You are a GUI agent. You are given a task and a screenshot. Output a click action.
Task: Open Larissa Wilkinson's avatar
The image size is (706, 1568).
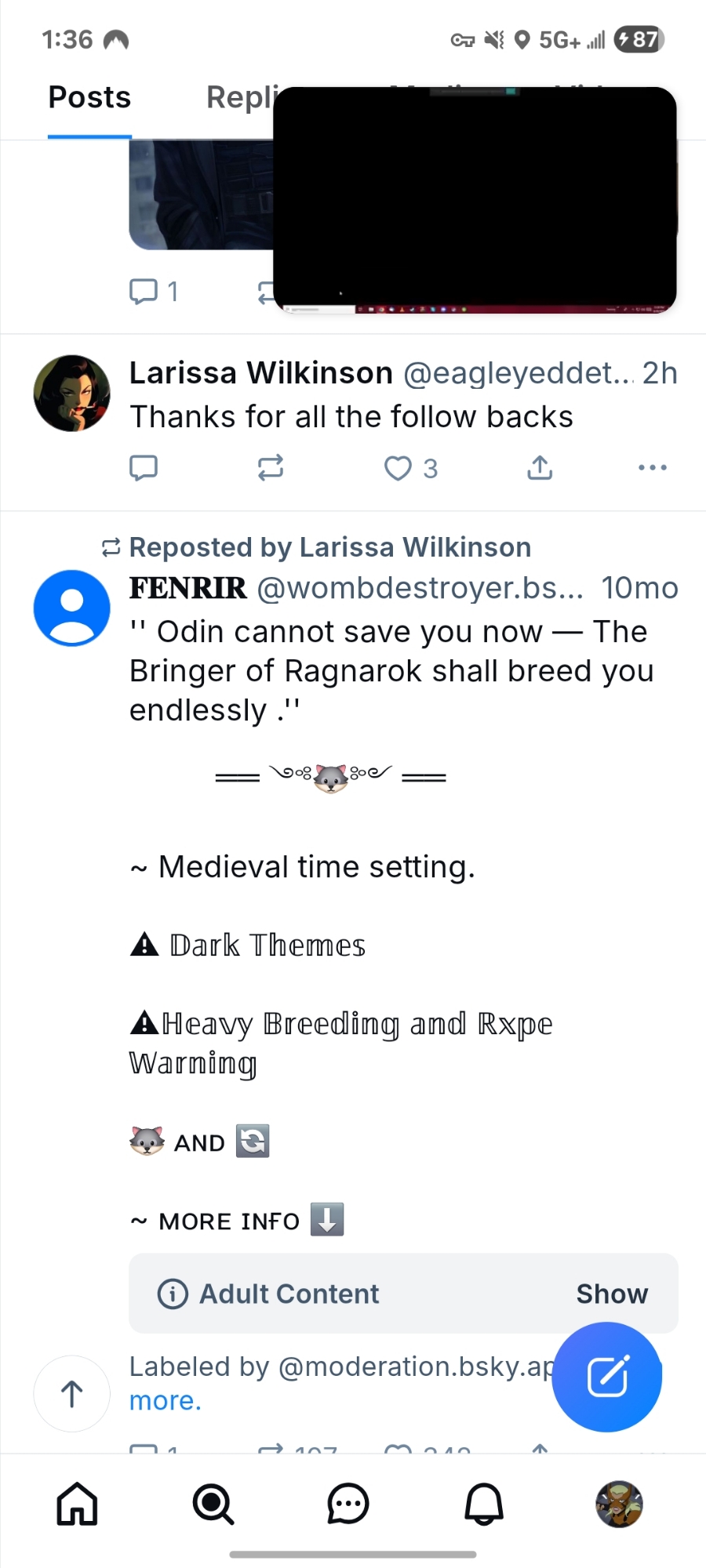tap(72, 394)
